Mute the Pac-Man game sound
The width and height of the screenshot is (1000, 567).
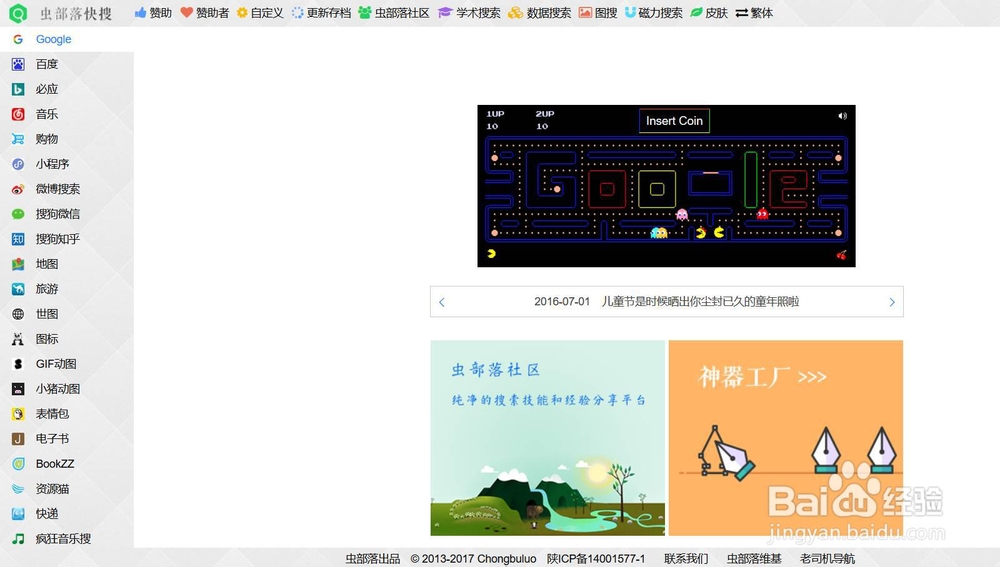click(x=842, y=115)
